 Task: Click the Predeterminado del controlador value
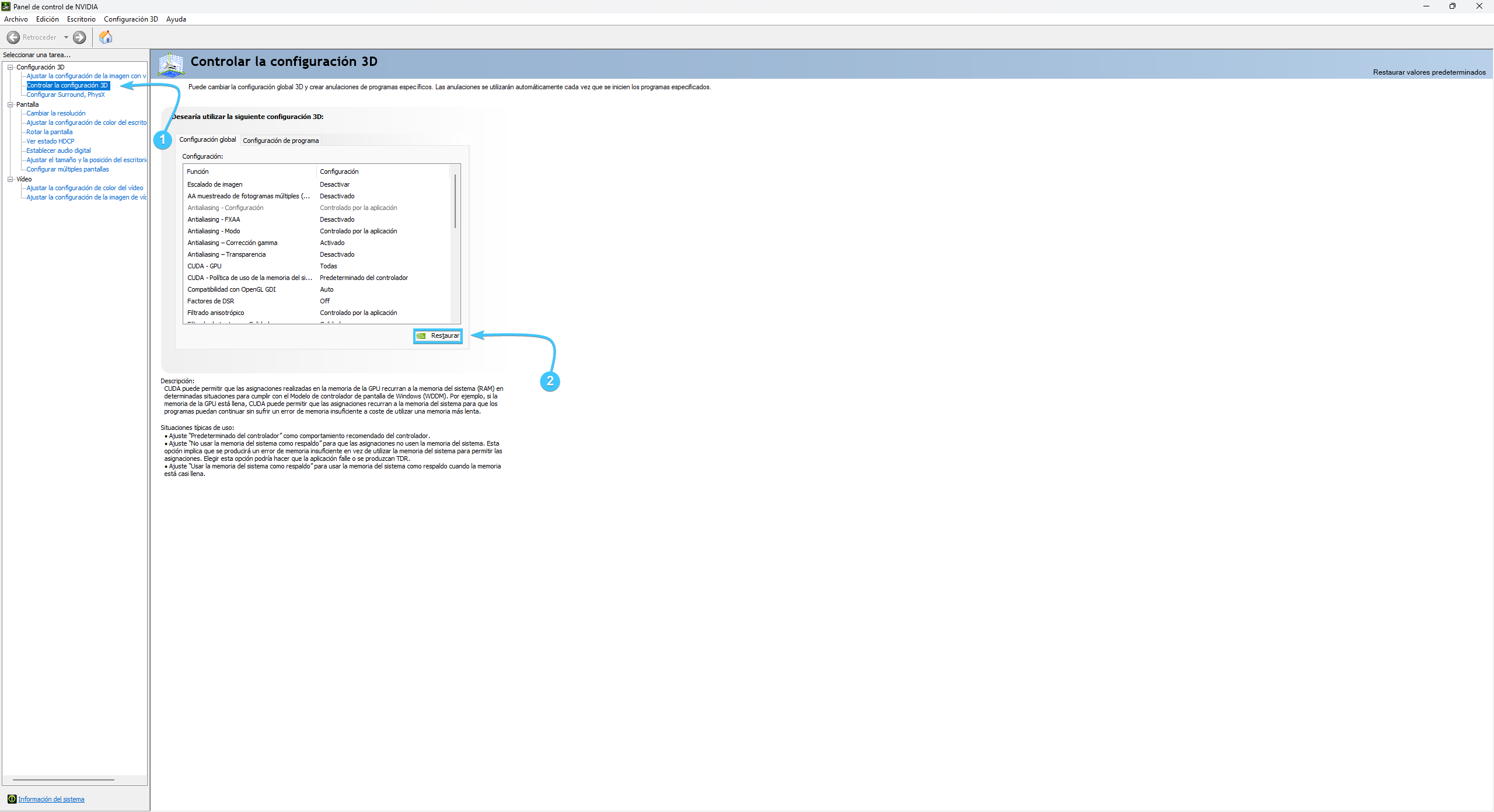coord(364,278)
